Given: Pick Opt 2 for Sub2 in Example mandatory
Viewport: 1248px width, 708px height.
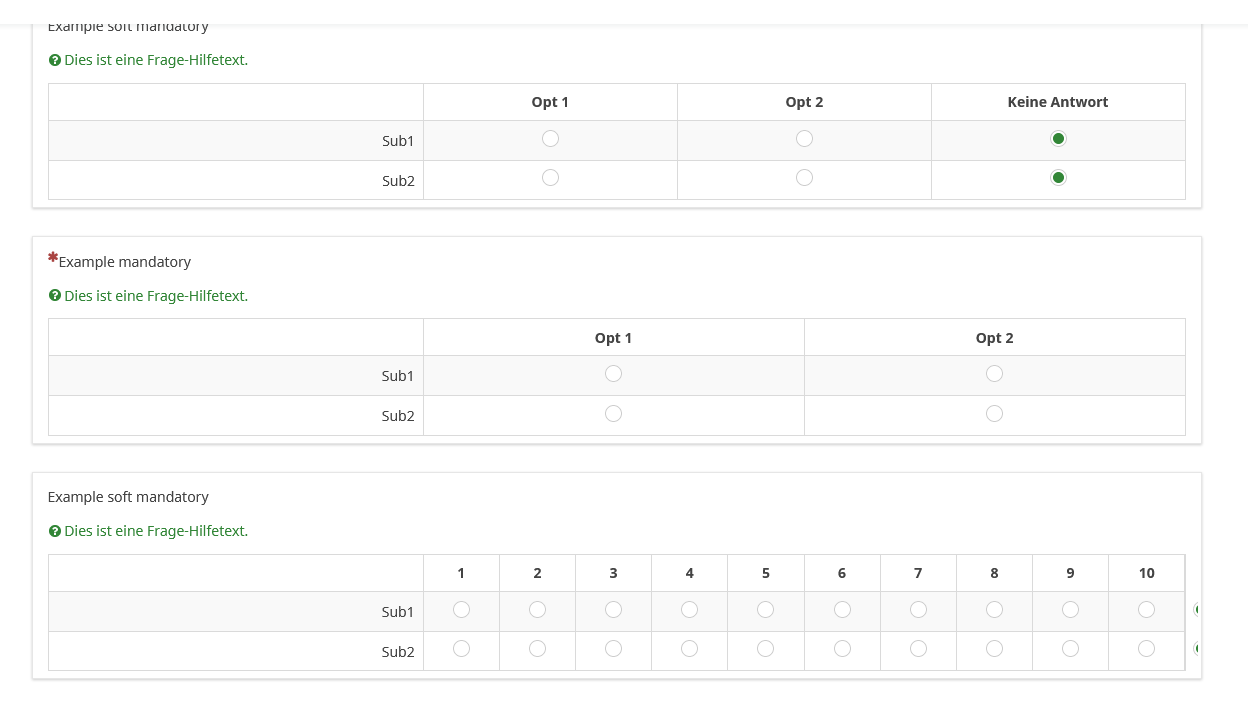Looking at the screenshot, I should (x=994, y=414).
